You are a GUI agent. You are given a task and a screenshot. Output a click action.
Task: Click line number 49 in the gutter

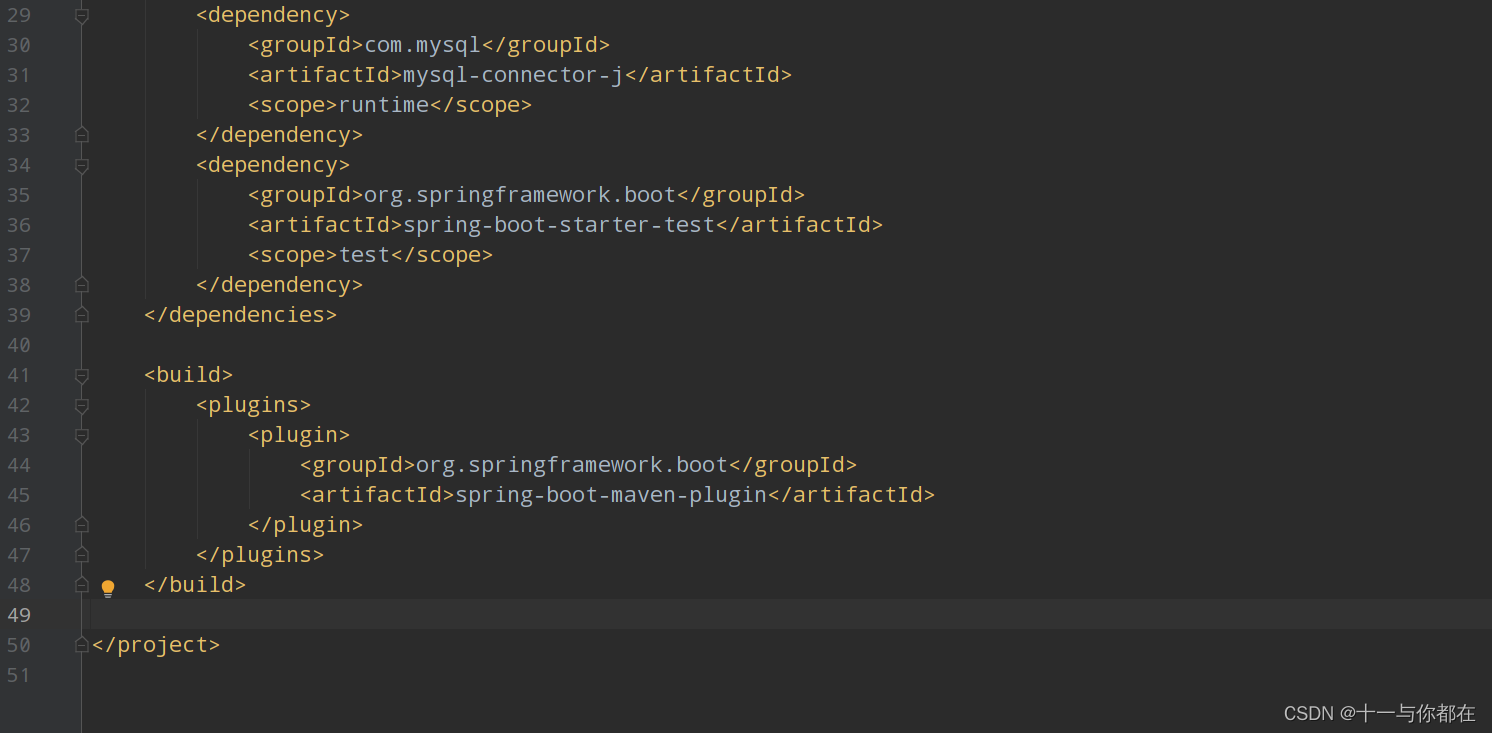(18, 614)
